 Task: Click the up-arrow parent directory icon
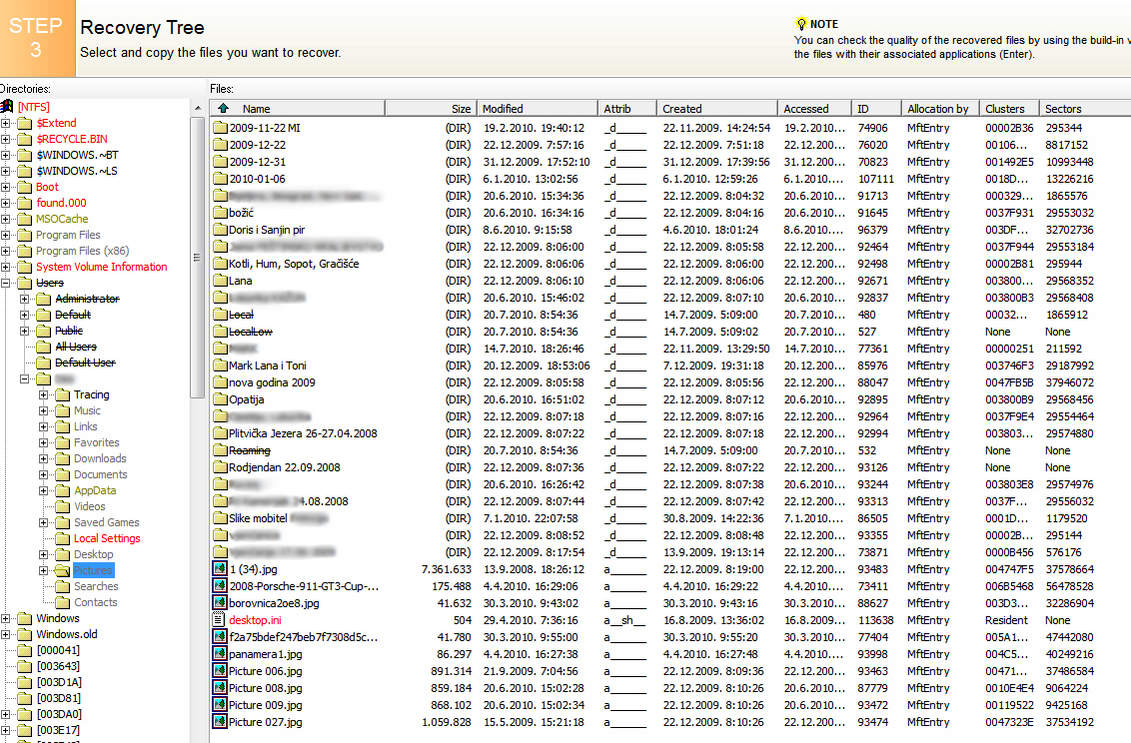point(223,108)
